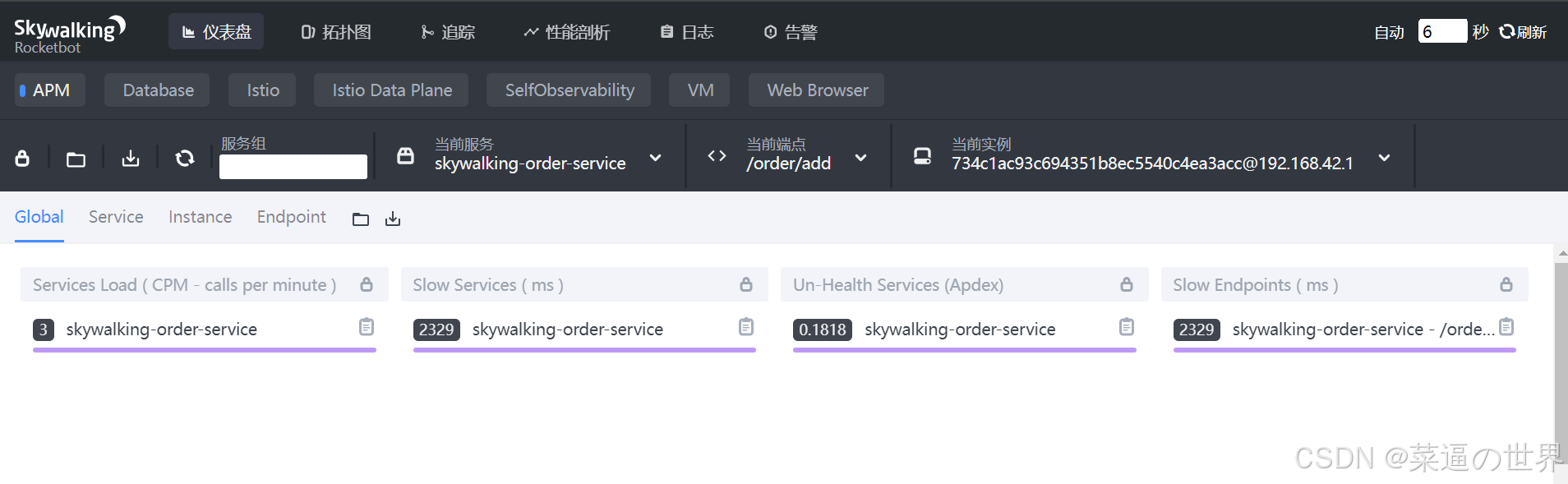Click the toolbar reload icon
Image resolution: width=1568 pixels, height=484 pixels.
coord(185,158)
